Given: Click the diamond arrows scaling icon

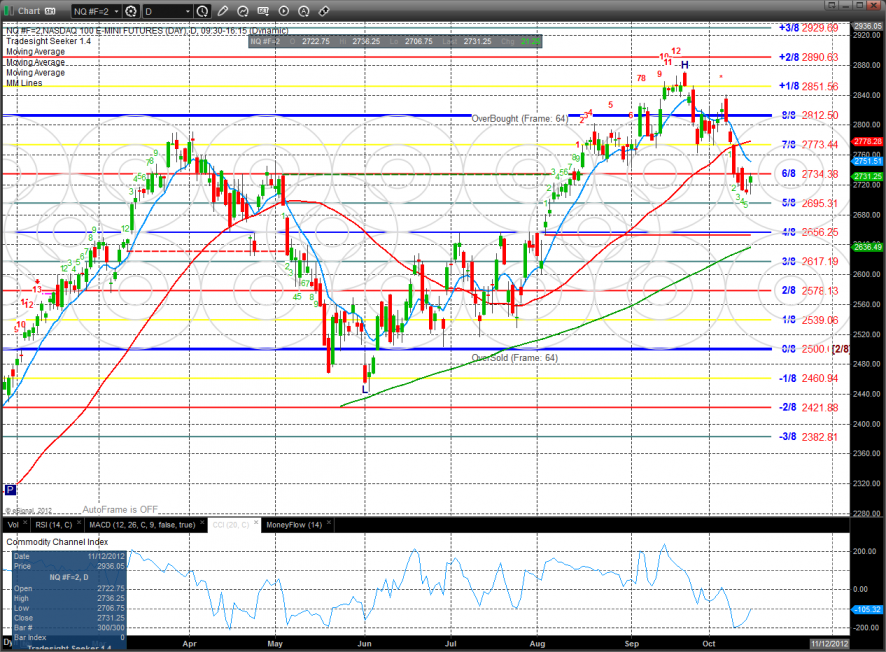Looking at the screenshot, I should click(x=324, y=11).
